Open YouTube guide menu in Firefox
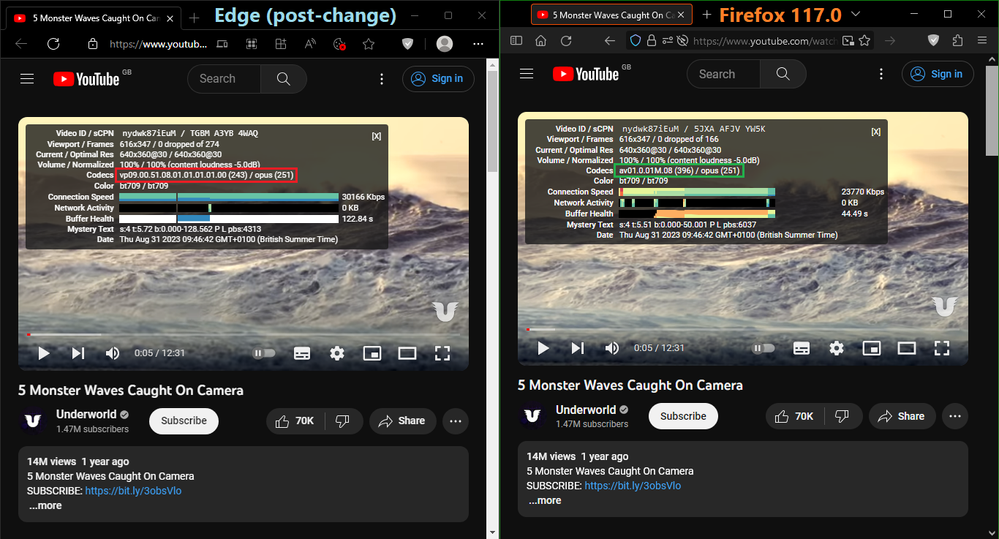 [526, 74]
